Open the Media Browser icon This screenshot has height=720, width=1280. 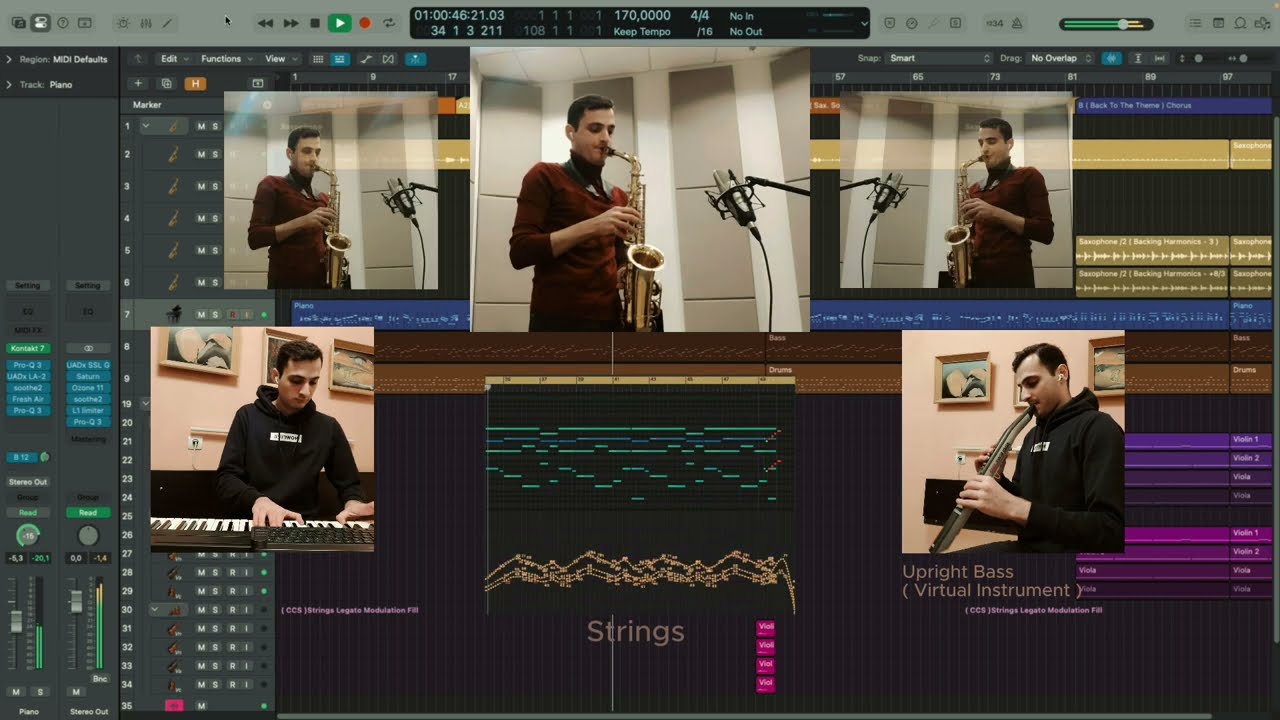click(1262, 23)
